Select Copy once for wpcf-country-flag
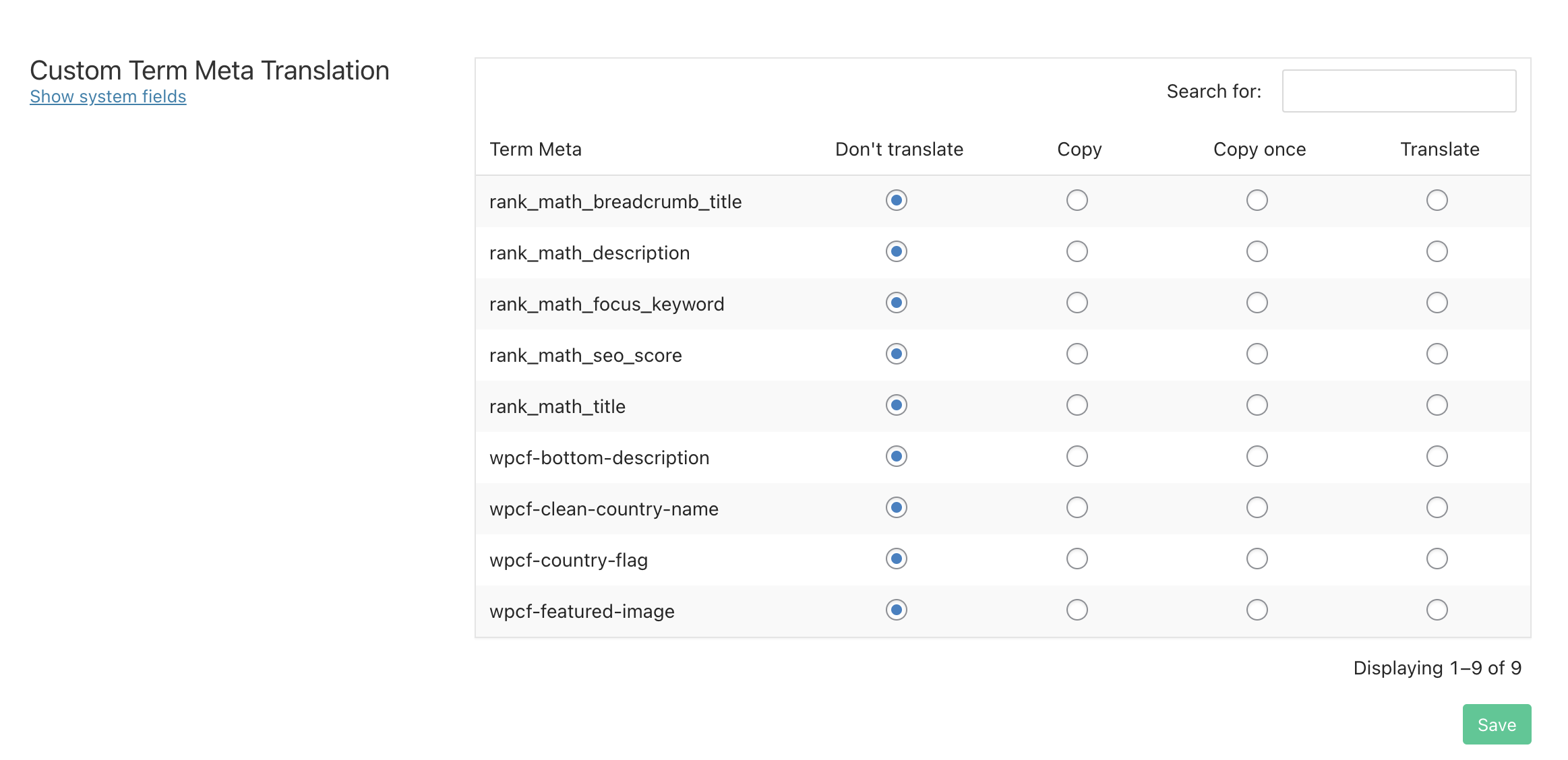Viewport: 1568px width, 760px height. [1257, 559]
